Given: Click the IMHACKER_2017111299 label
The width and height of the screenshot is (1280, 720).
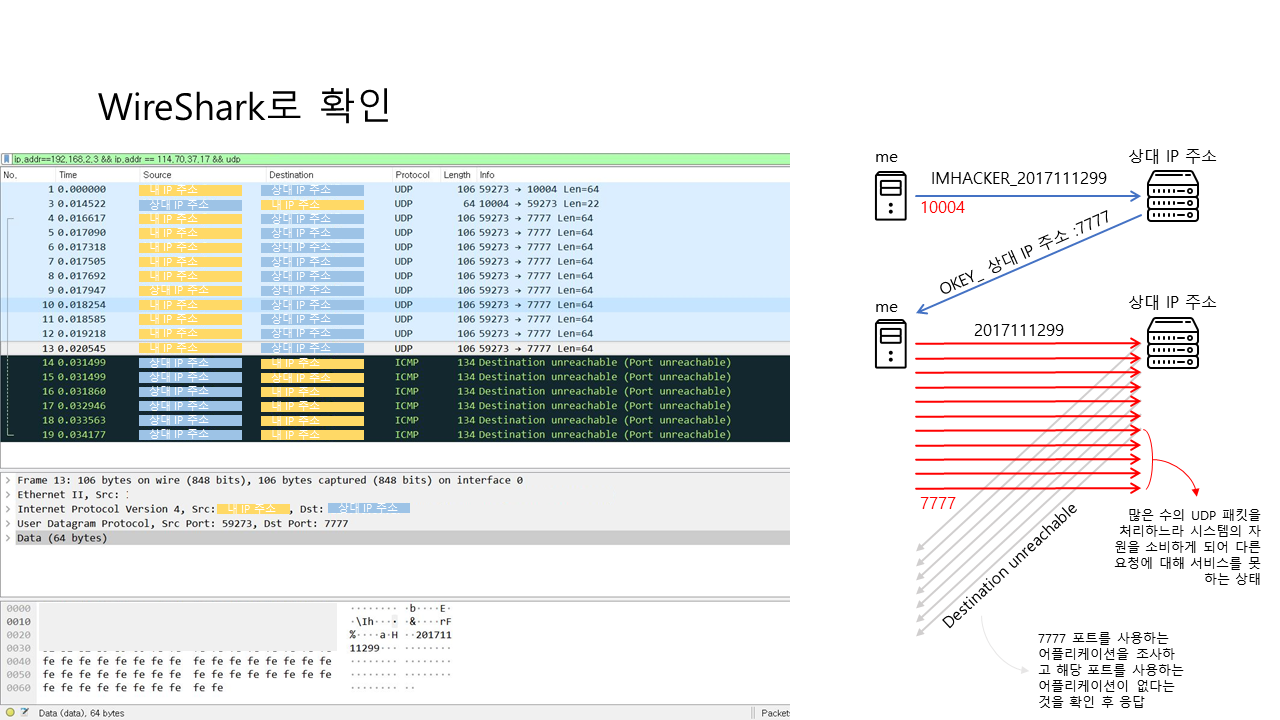Looking at the screenshot, I should (x=1018, y=178).
